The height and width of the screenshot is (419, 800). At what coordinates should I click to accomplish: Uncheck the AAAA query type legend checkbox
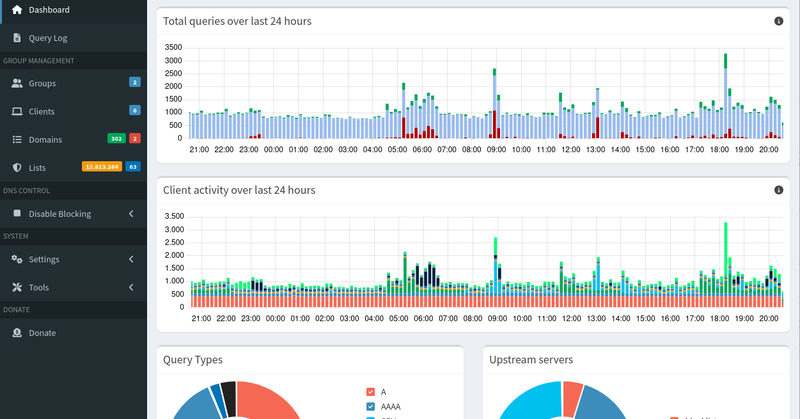(370, 407)
